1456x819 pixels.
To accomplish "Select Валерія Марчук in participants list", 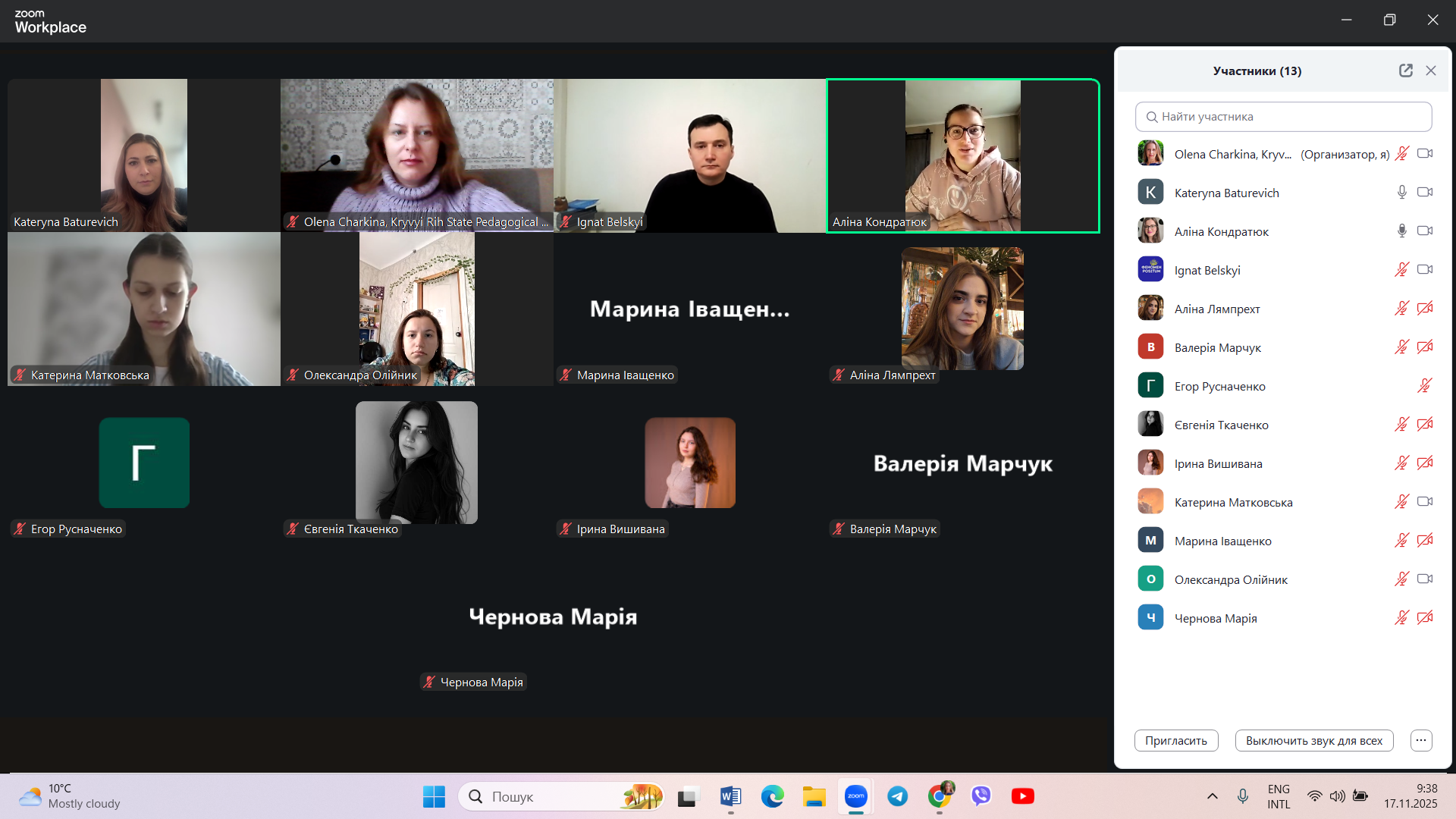I will pyautogui.click(x=1217, y=347).
